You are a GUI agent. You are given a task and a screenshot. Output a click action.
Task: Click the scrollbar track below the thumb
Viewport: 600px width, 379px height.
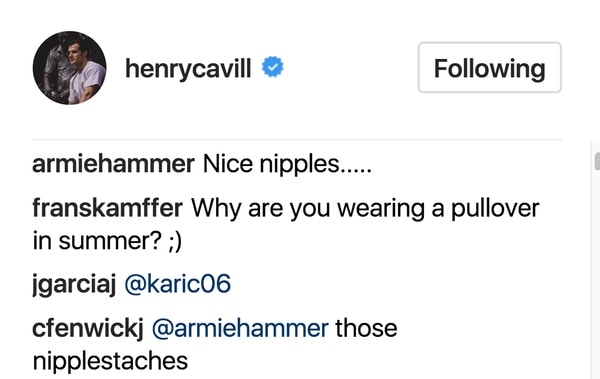click(x=596, y=276)
